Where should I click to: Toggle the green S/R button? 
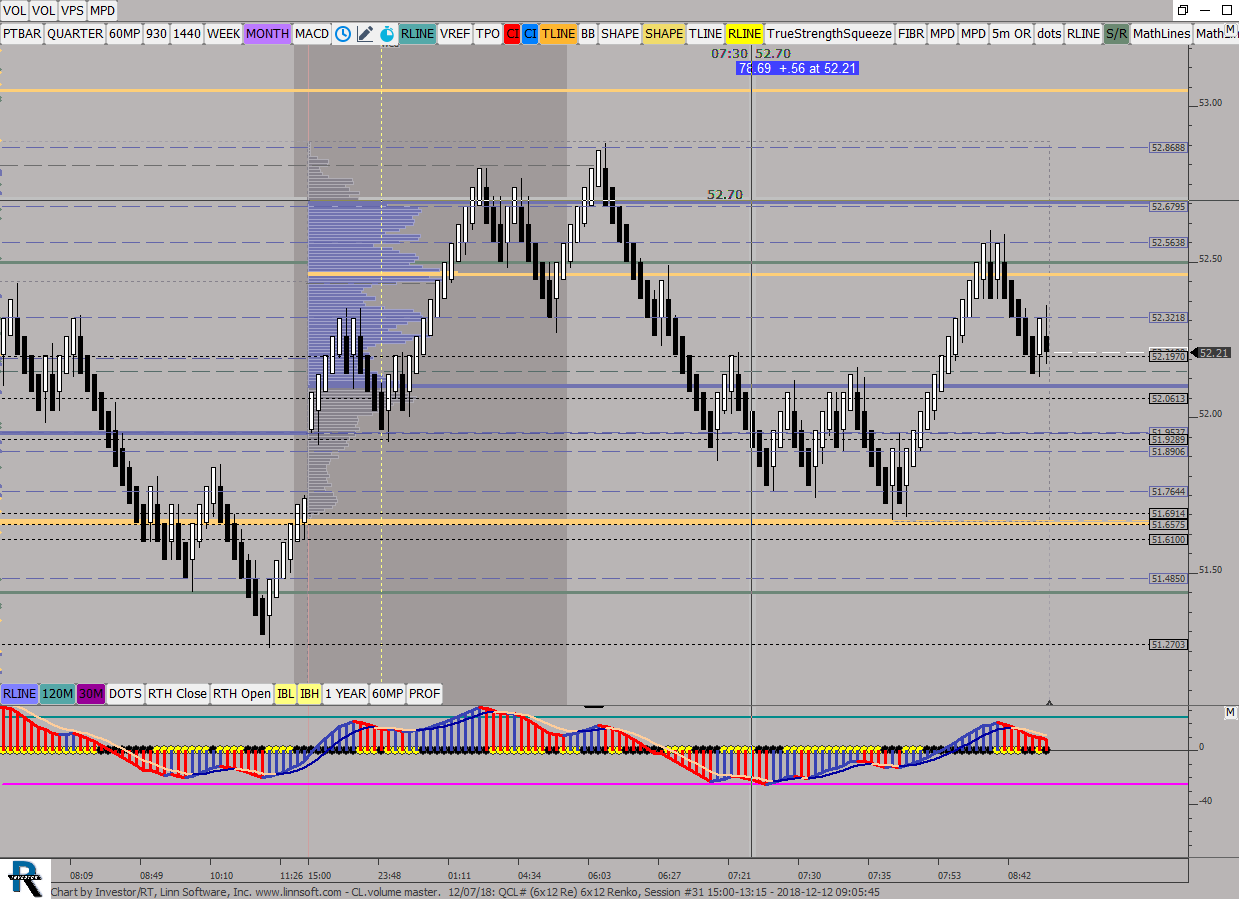(1117, 34)
